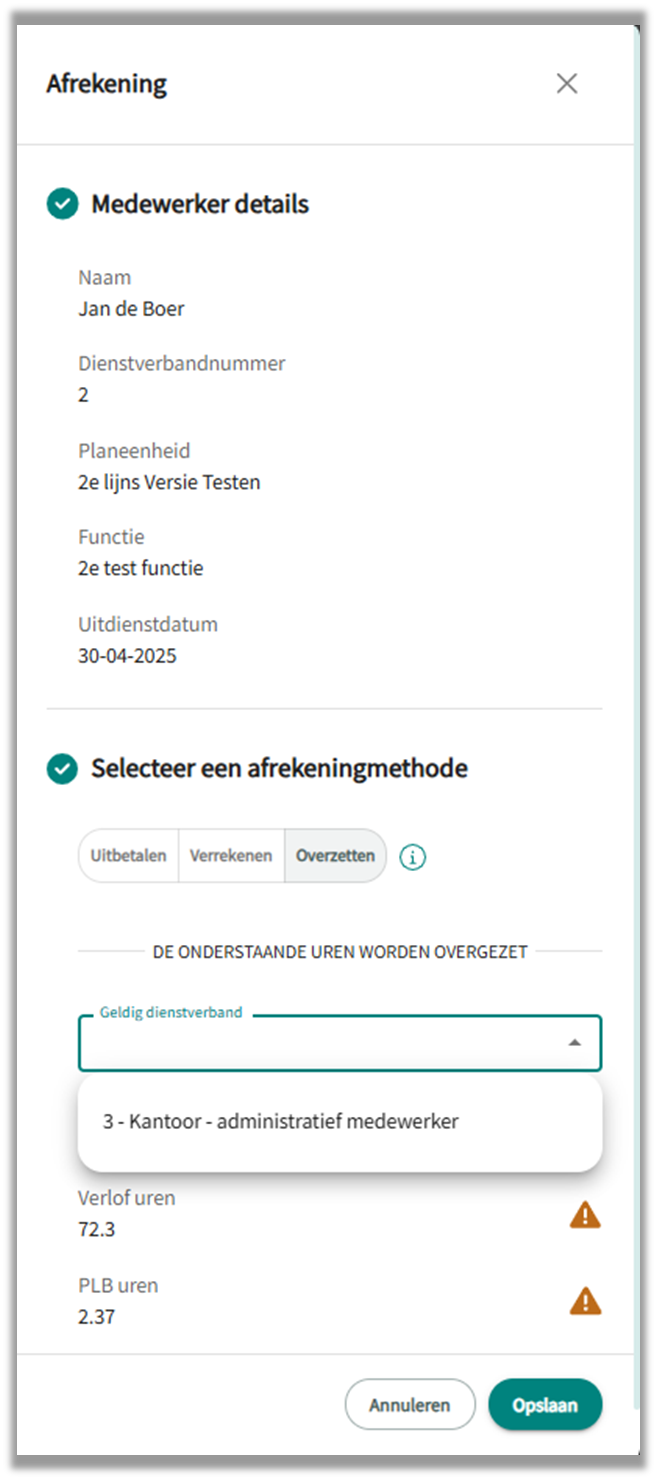Collapse the Geldig dienstverband dropdown arrow
Image resolution: width=657 pixels, height=1480 pixels.
click(574, 1043)
